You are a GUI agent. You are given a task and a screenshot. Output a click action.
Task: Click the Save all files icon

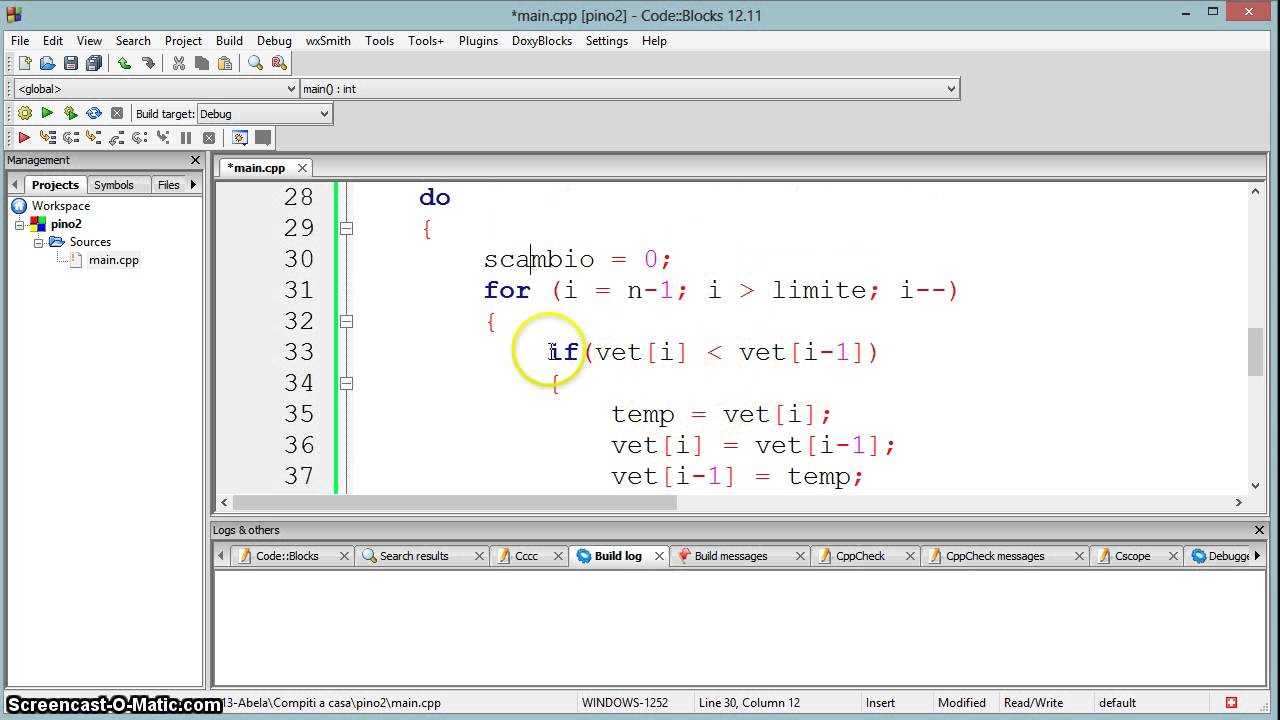click(94, 63)
